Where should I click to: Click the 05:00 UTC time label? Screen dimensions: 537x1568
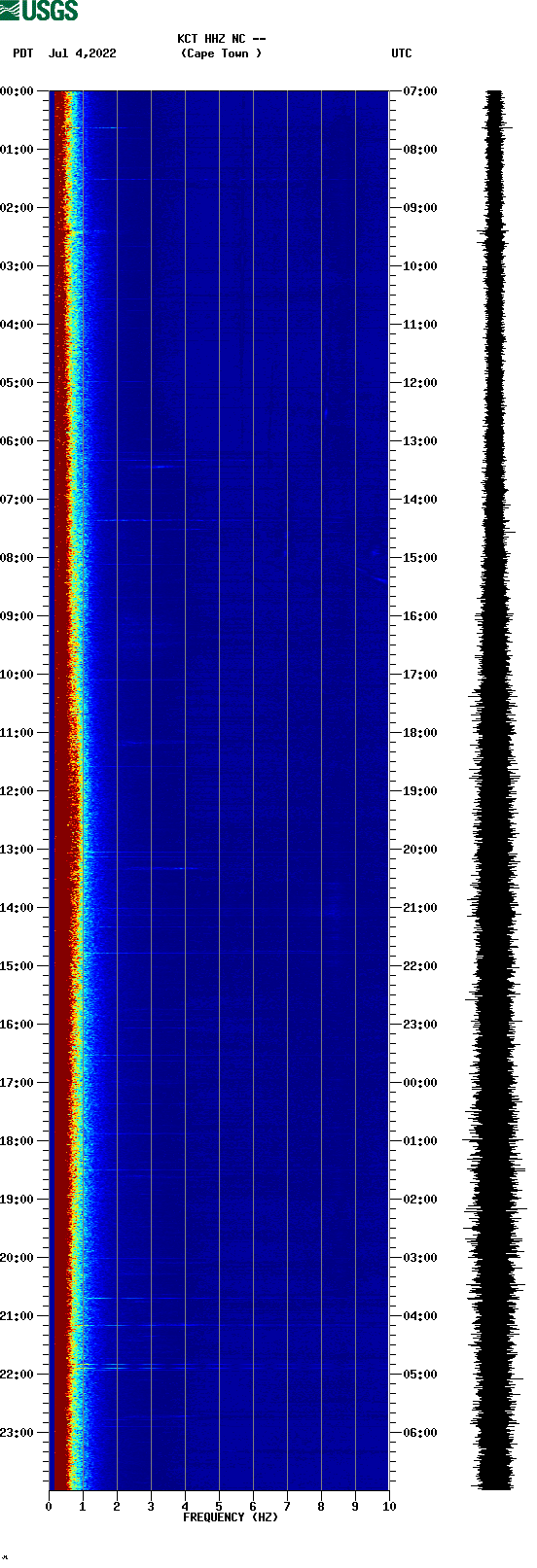pos(420,1375)
